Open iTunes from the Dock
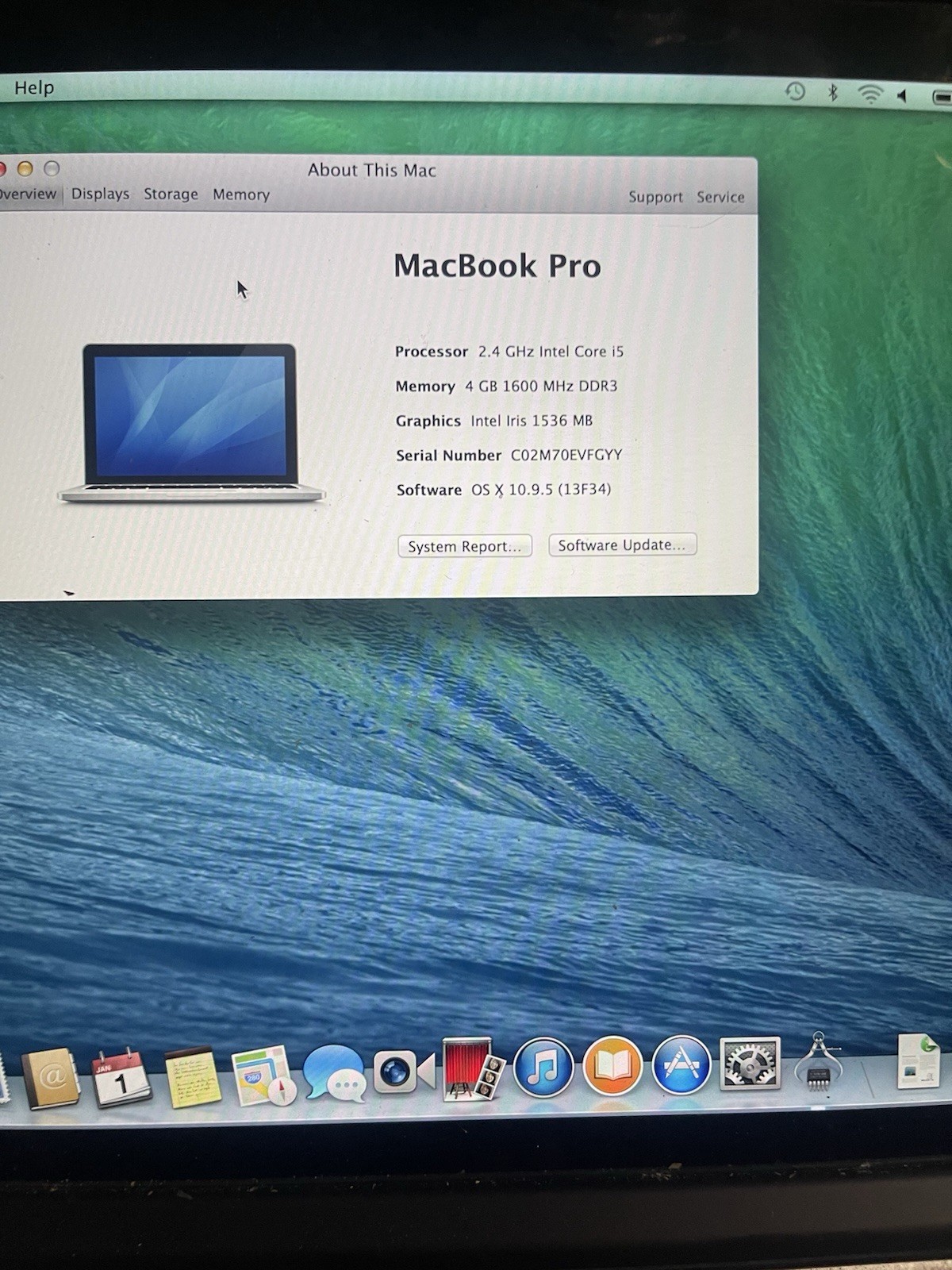Screen dimensions: 952x1270 tap(543, 1067)
